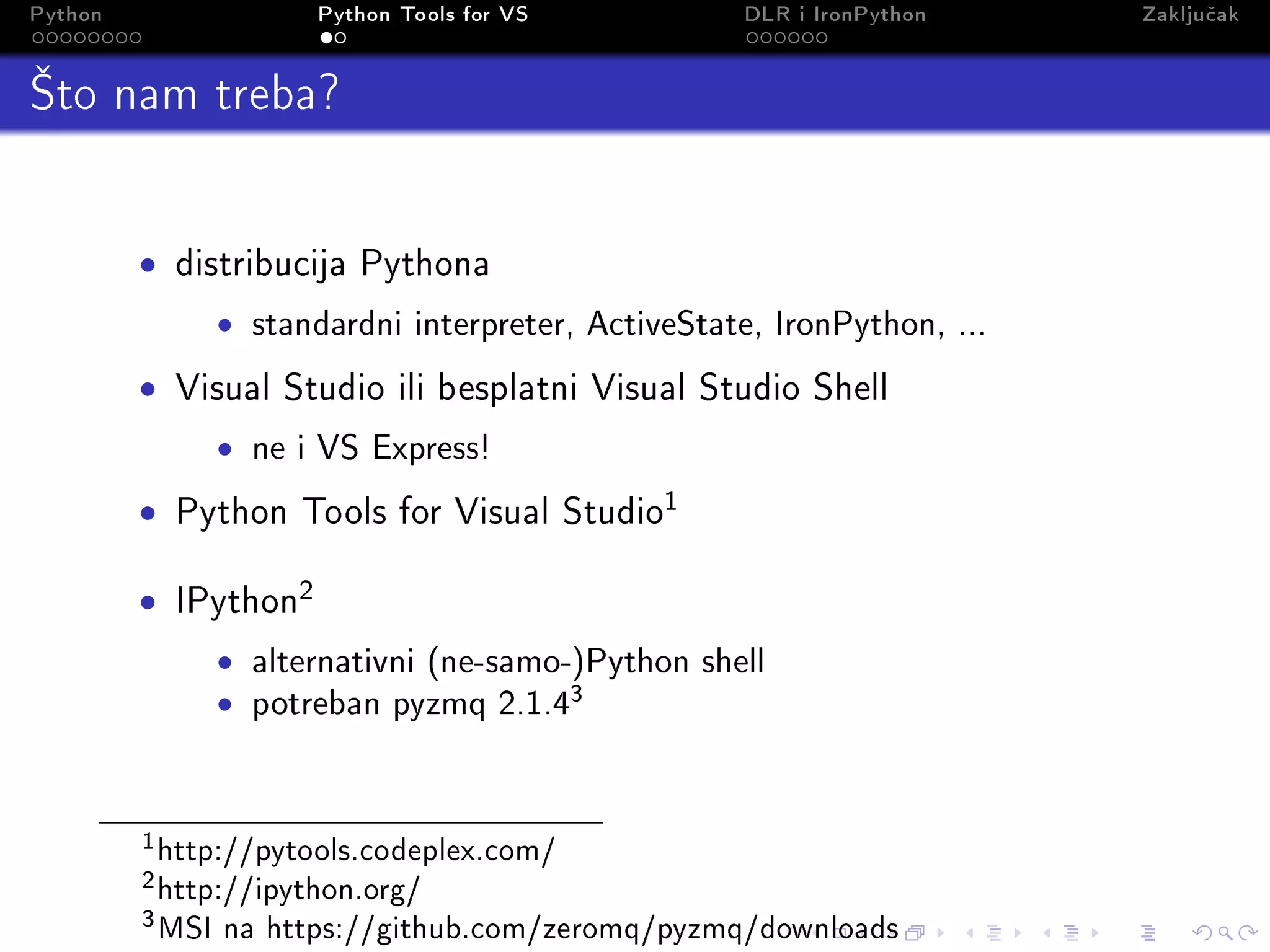Jump to the Python section in header

[x=66, y=14]
